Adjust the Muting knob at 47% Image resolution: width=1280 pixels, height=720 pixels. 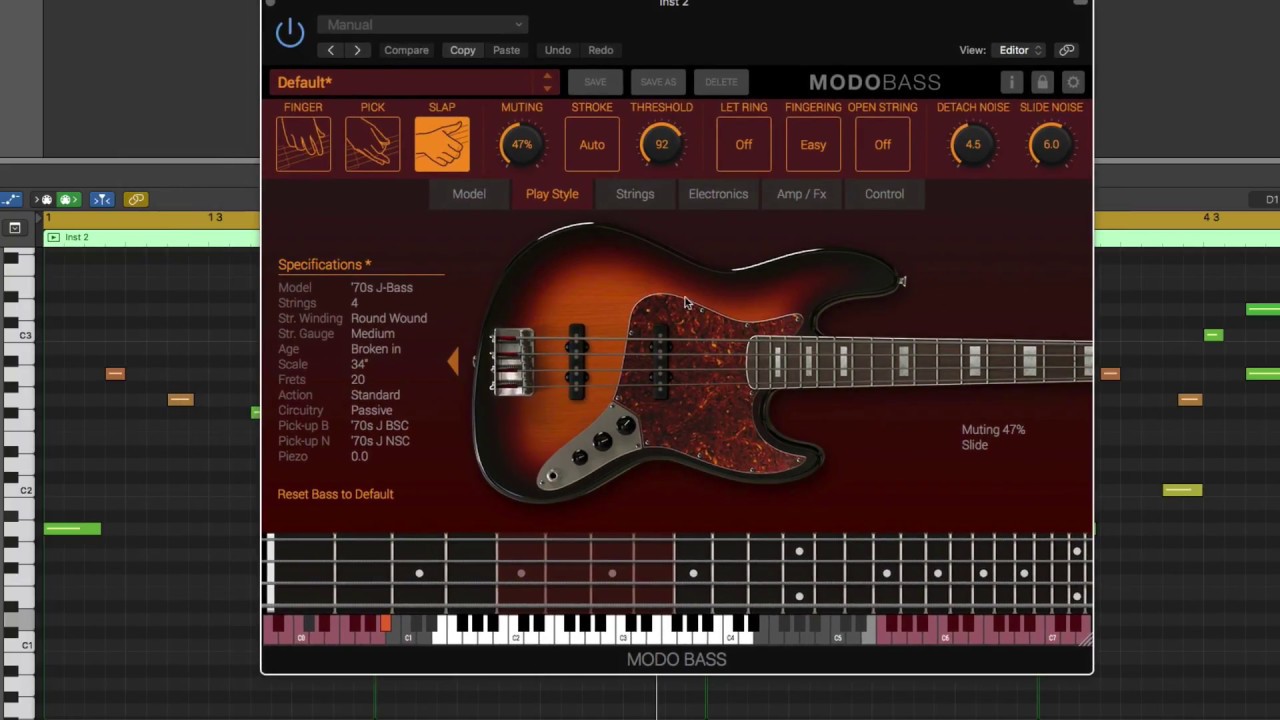pos(522,145)
